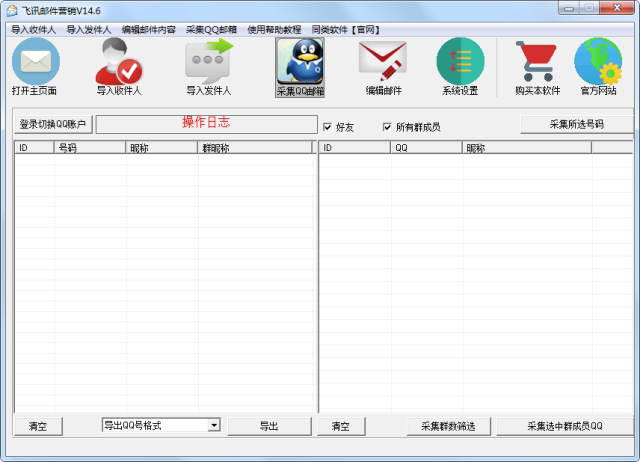The image size is (640, 462).
Task: Click the left panel 清空 button
Action: tap(38, 426)
